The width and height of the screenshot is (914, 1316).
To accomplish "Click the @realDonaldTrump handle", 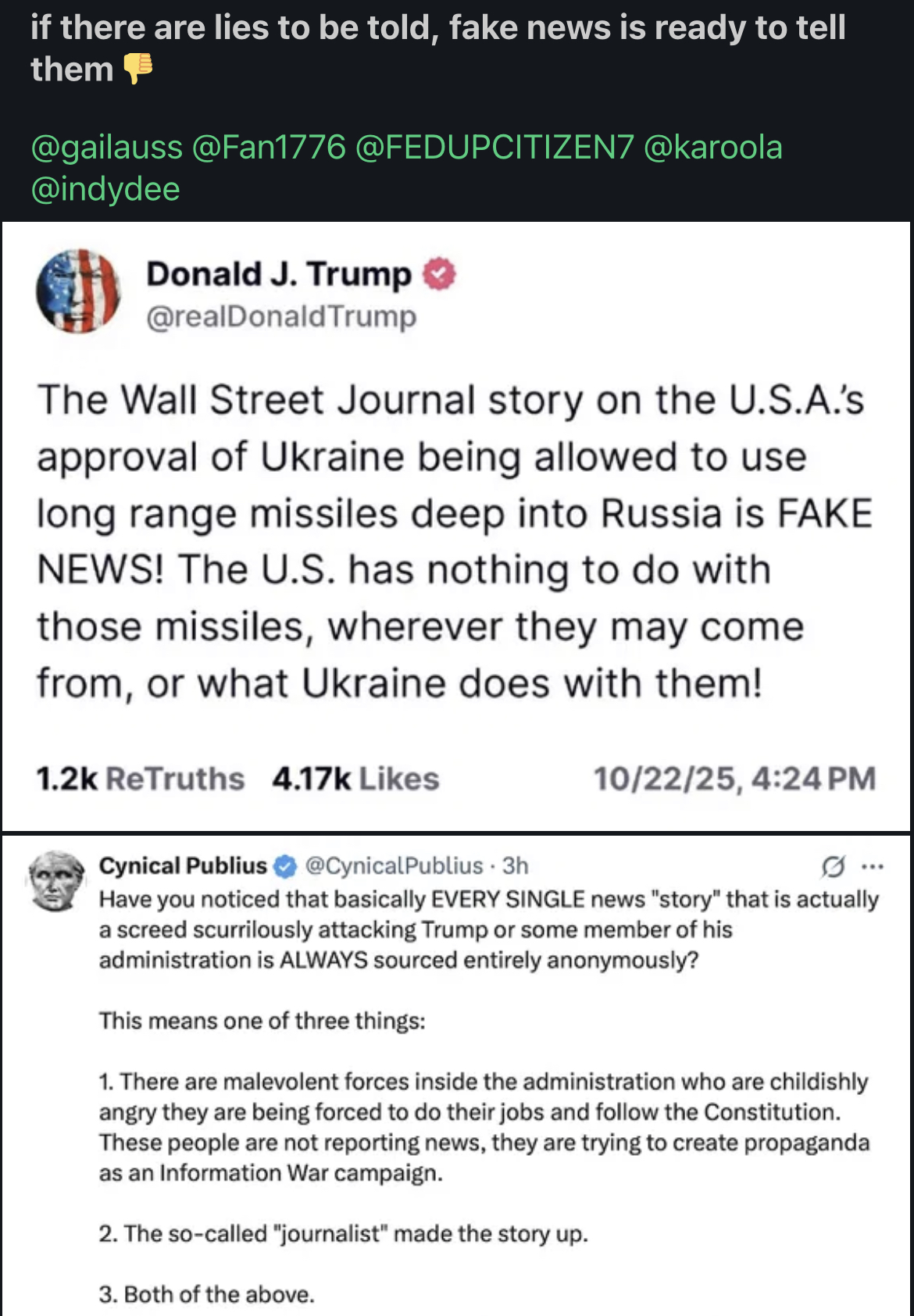I will coord(281,316).
